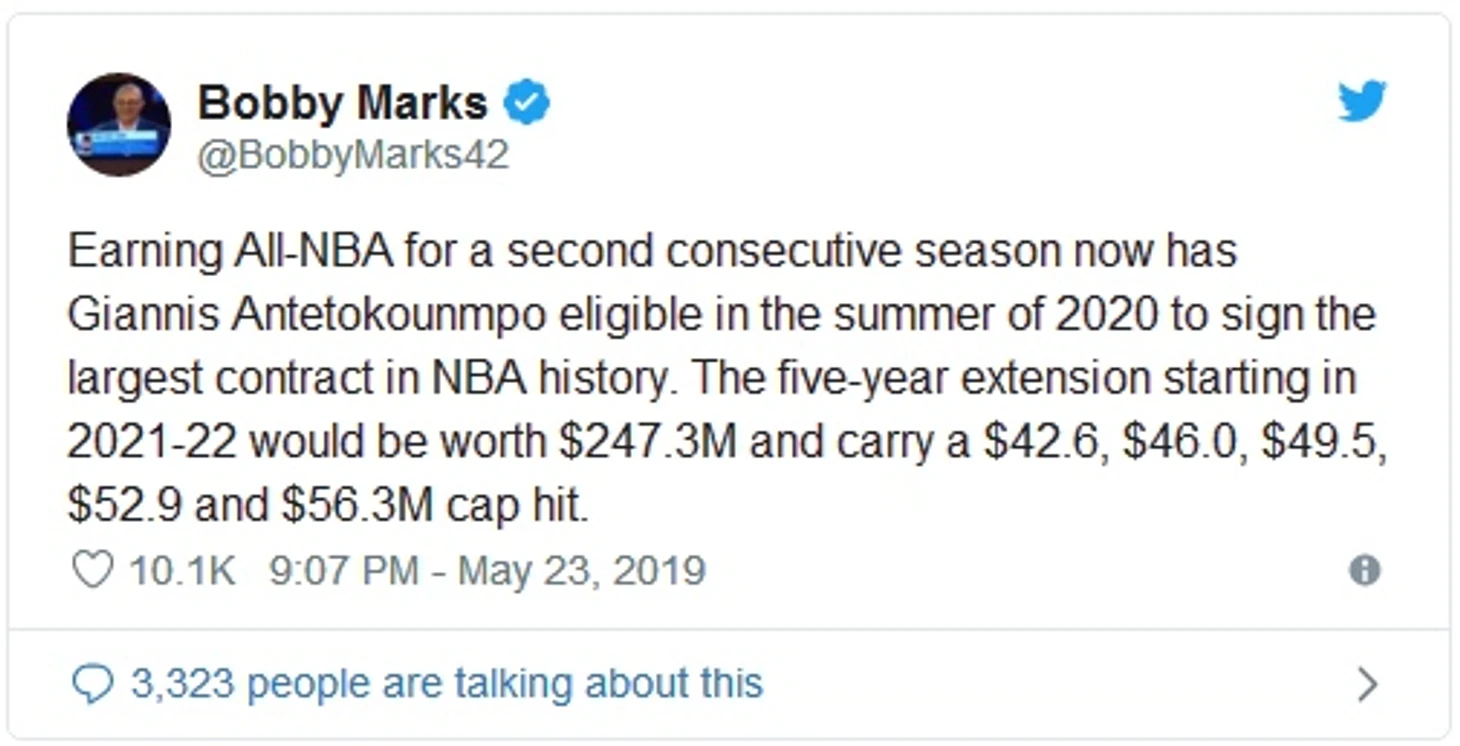The width and height of the screenshot is (1460, 746).
Task: Click the reply speech bubble icon
Action: pos(93,686)
